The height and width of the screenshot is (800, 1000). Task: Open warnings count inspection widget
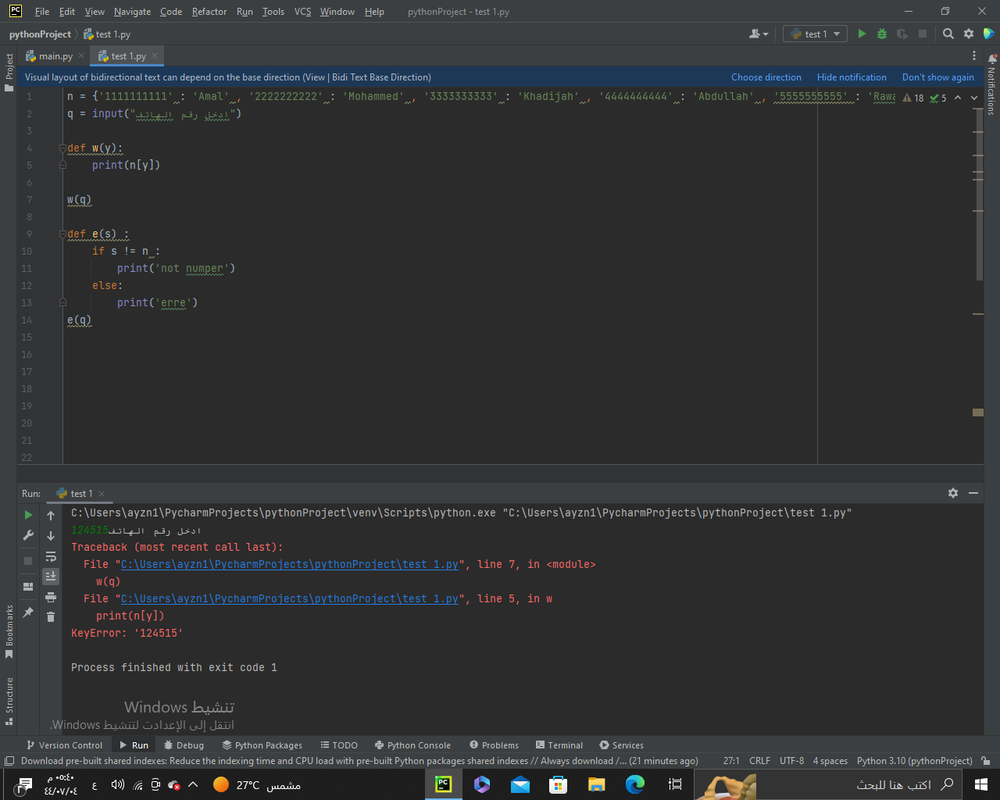(913, 98)
